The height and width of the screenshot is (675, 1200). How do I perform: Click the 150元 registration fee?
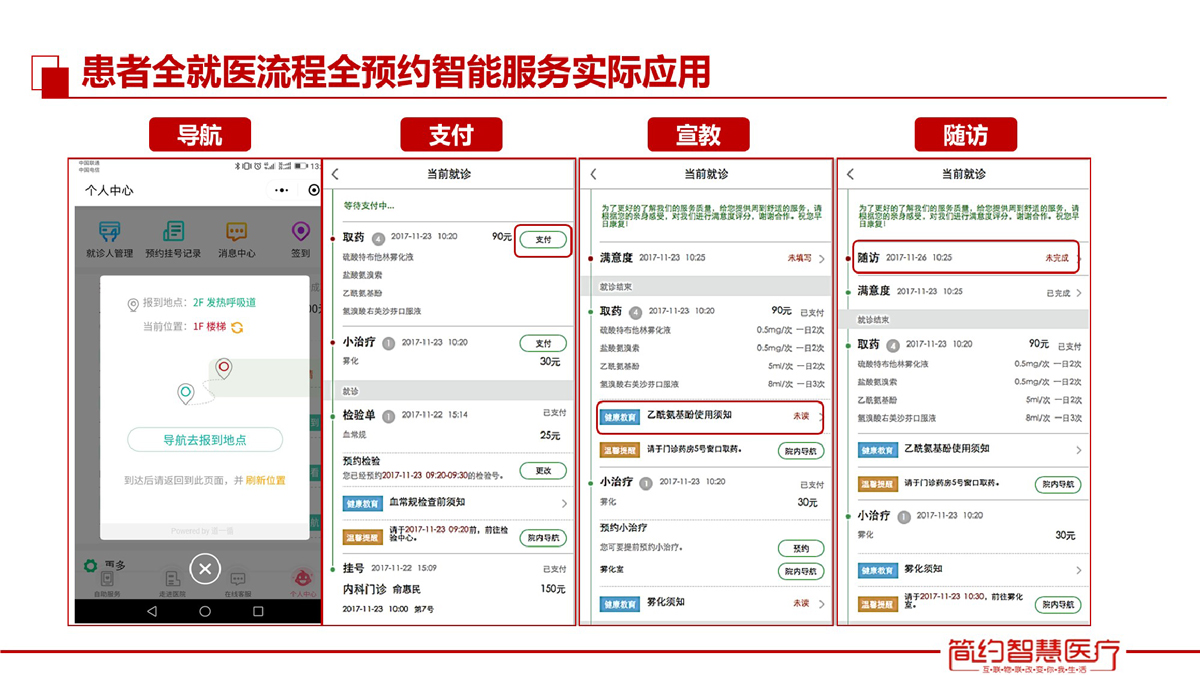tap(553, 590)
